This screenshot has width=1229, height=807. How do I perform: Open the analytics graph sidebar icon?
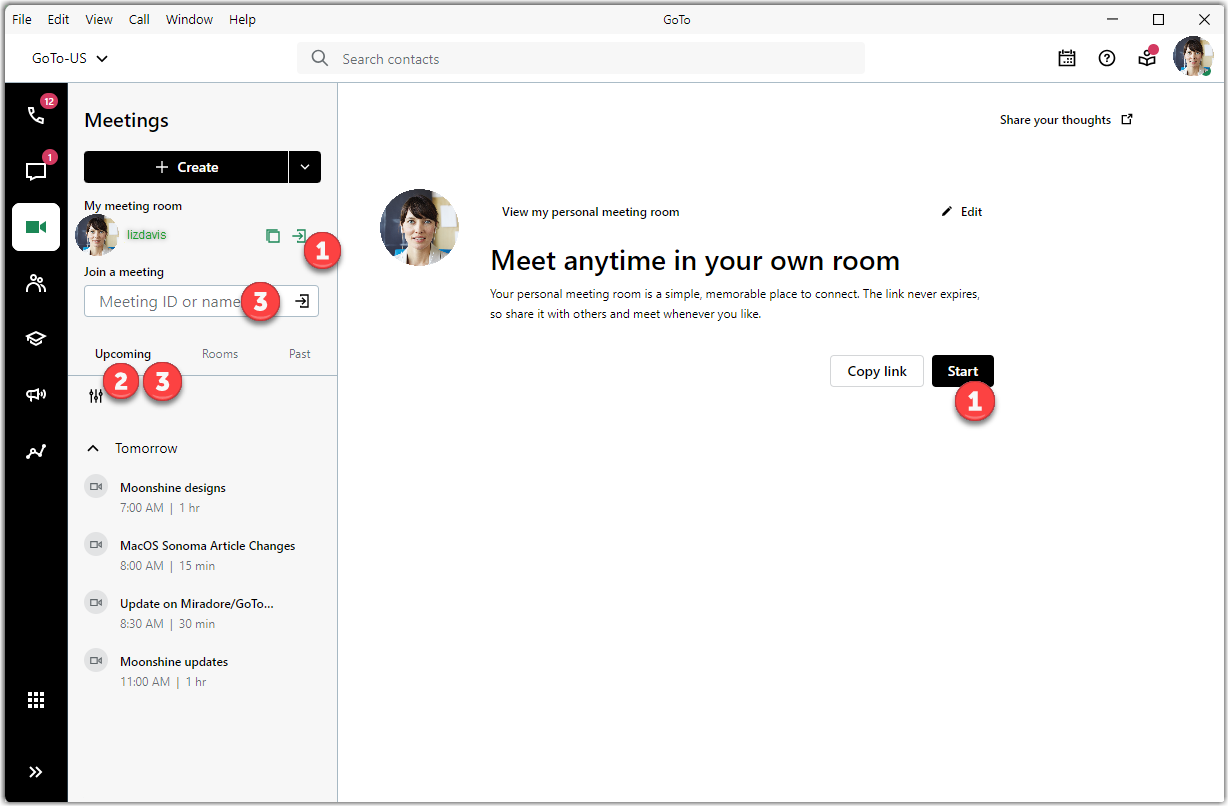36,452
